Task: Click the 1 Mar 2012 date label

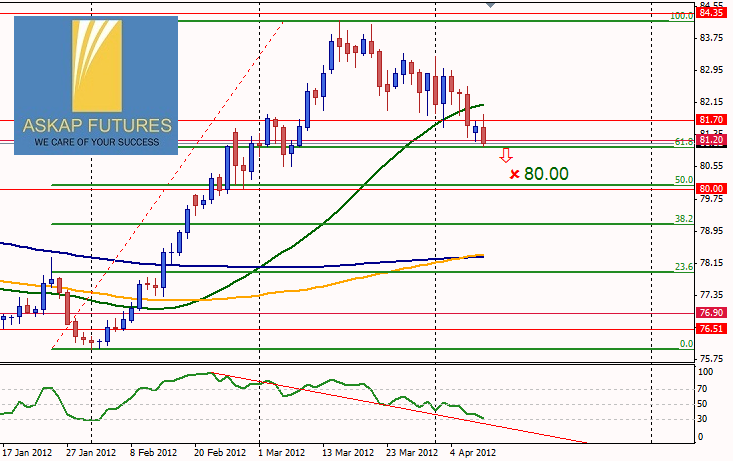Action: pos(282,452)
